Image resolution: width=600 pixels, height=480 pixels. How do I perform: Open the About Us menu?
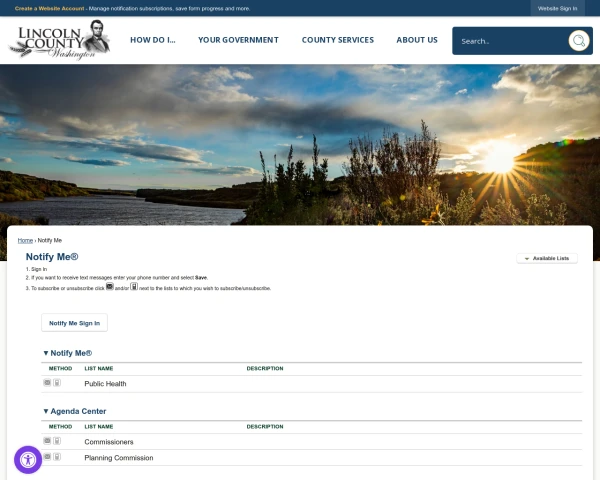pos(417,40)
